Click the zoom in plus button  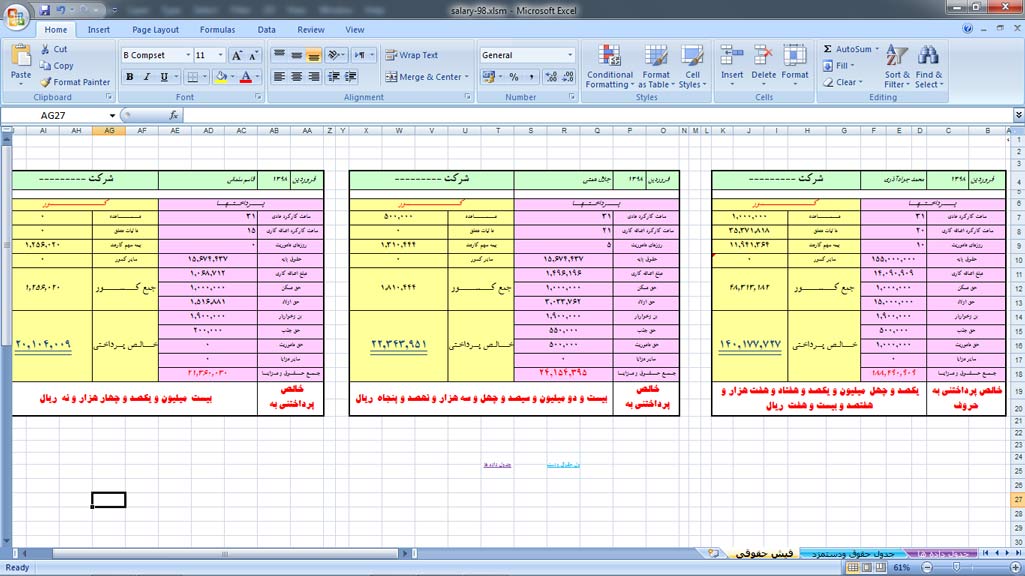[1012, 567]
